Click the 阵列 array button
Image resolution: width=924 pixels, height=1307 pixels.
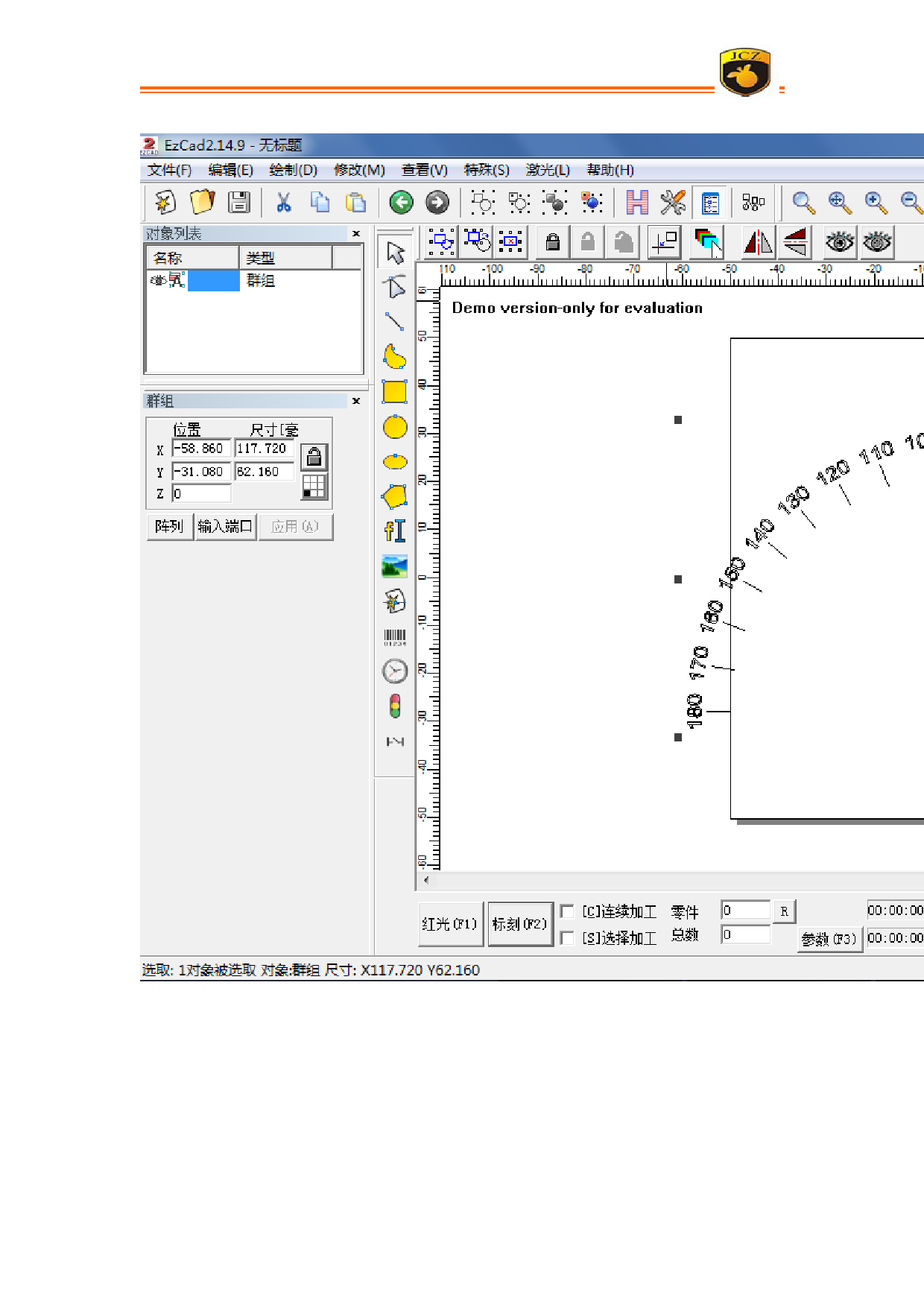point(169,527)
